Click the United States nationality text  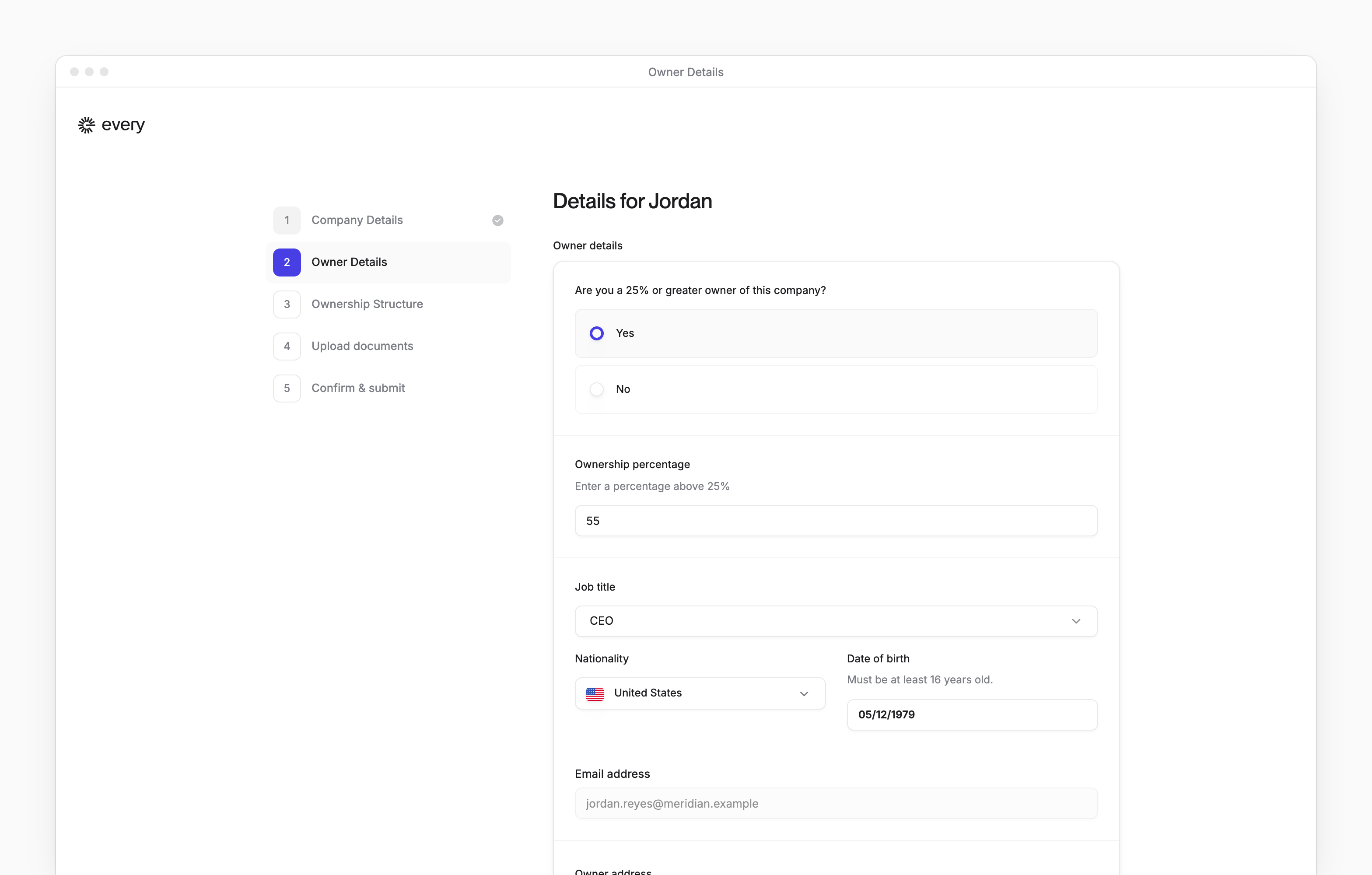[x=648, y=693]
